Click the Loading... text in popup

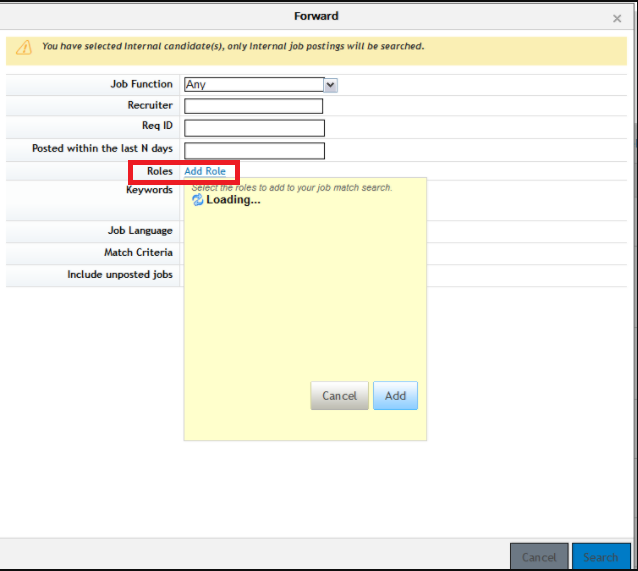pos(233,200)
